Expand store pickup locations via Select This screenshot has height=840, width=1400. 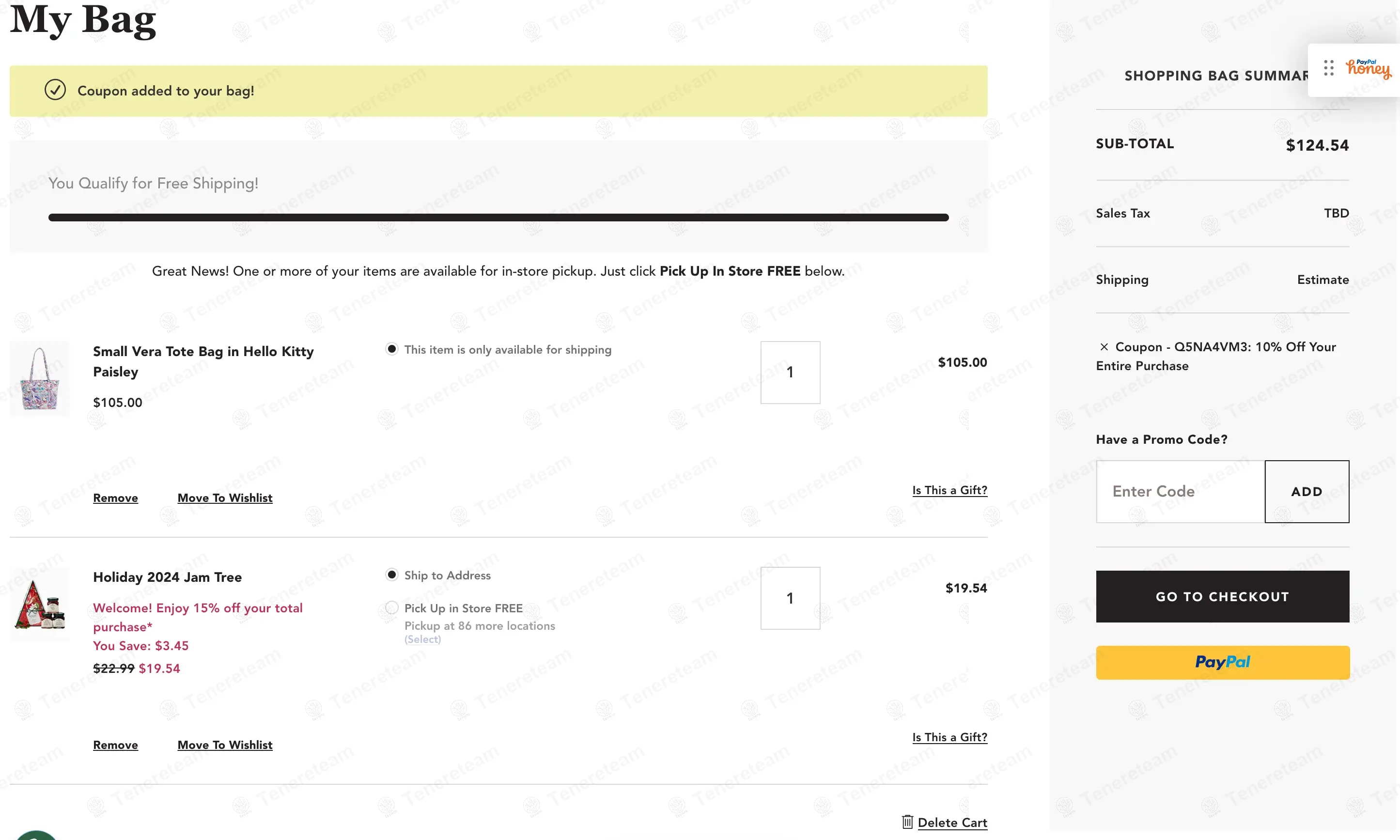coord(422,639)
